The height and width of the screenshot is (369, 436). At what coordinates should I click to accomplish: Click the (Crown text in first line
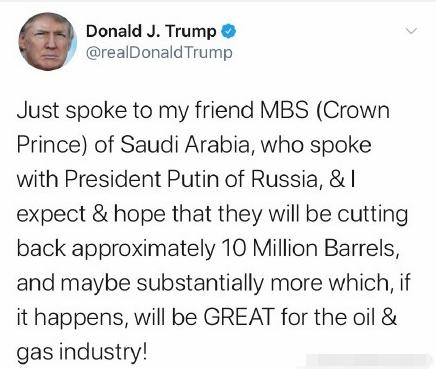[x=352, y=111]
